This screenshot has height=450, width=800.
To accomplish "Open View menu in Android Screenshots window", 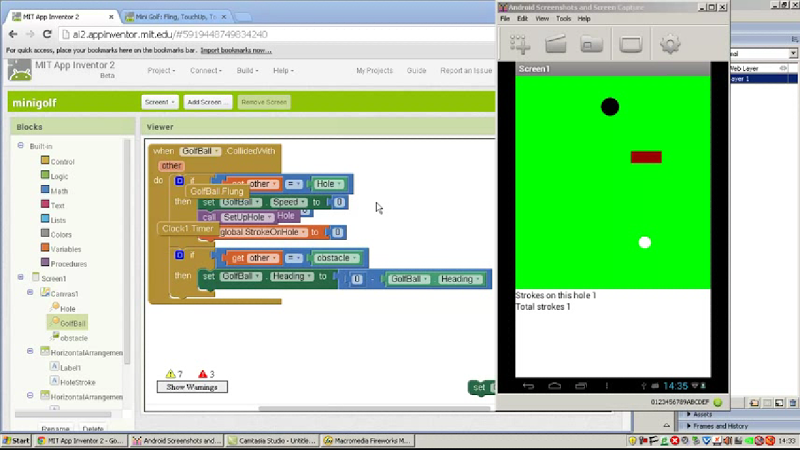I will [x=542, y=18].
